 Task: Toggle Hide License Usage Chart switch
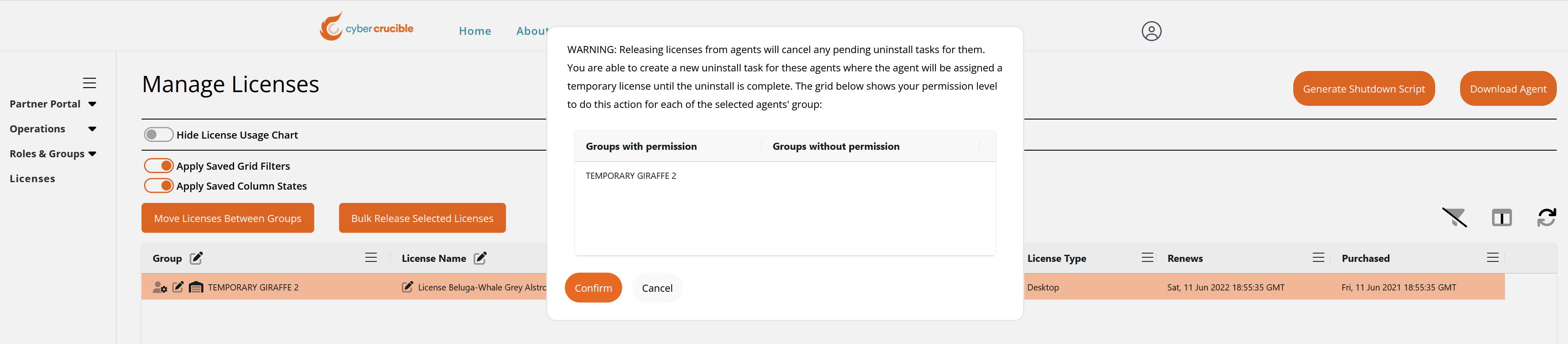[x=158, y=134]
